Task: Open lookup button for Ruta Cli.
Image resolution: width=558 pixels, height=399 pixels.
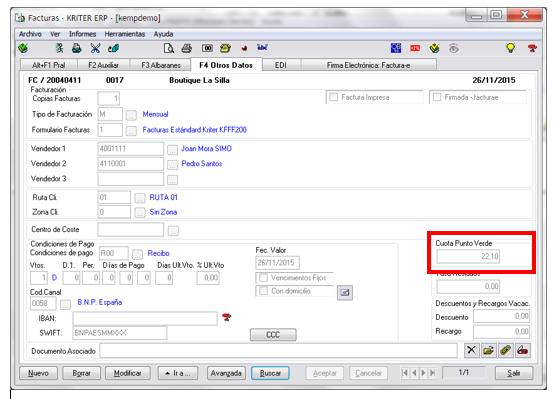Action: tap(140, 198)
